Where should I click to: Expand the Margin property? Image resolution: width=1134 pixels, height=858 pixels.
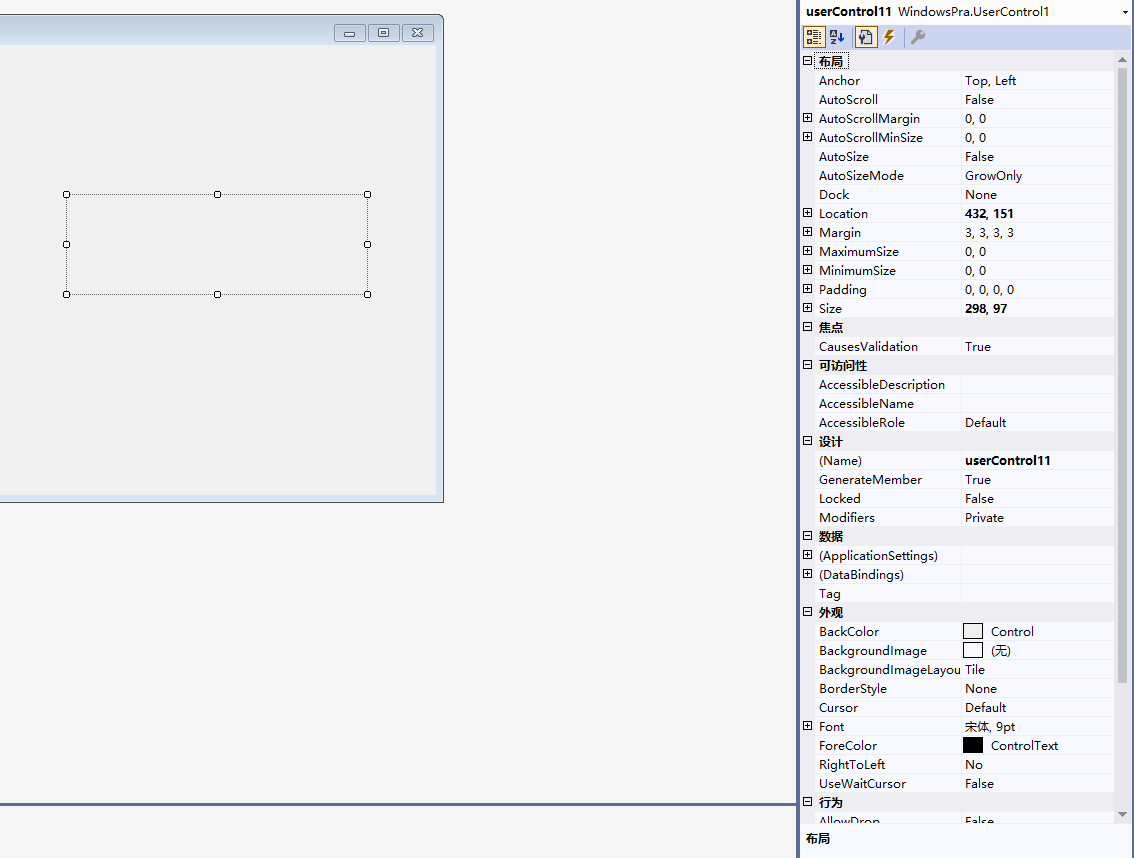808,232
